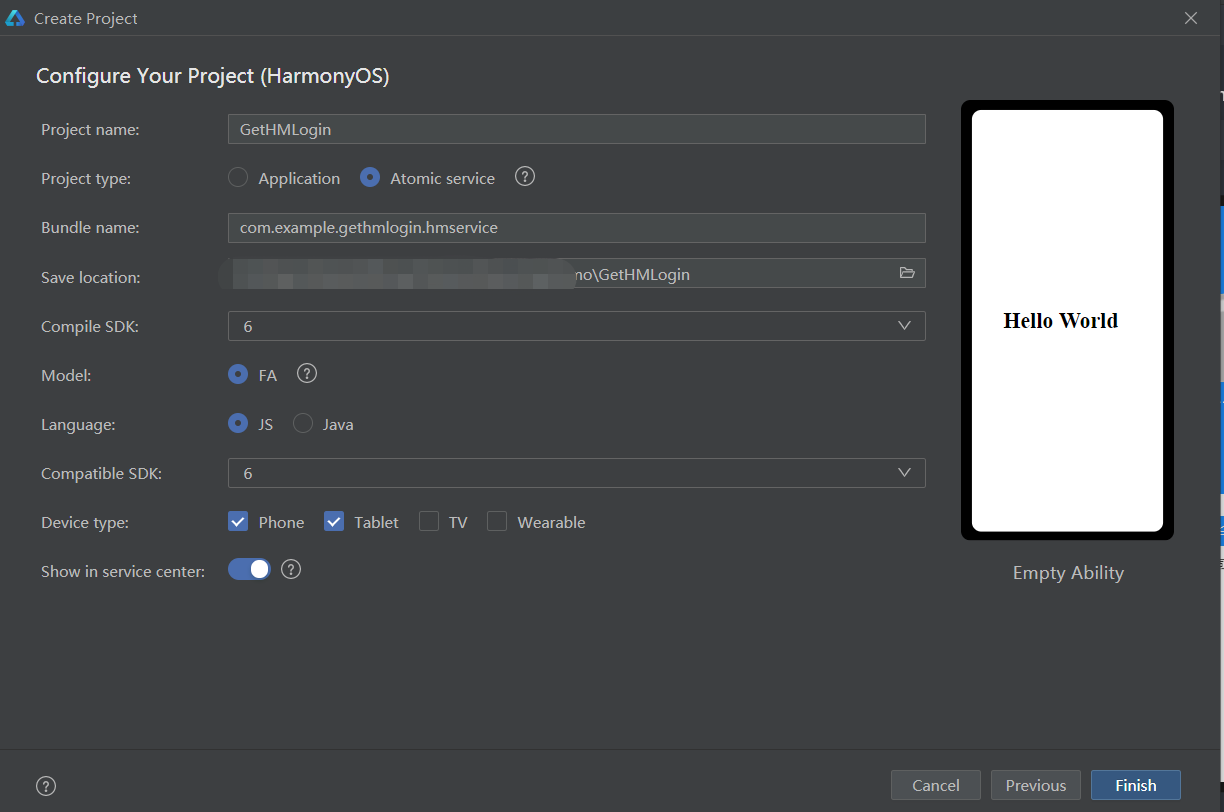Open the Atomic service help tooltip

click(524, 176)
